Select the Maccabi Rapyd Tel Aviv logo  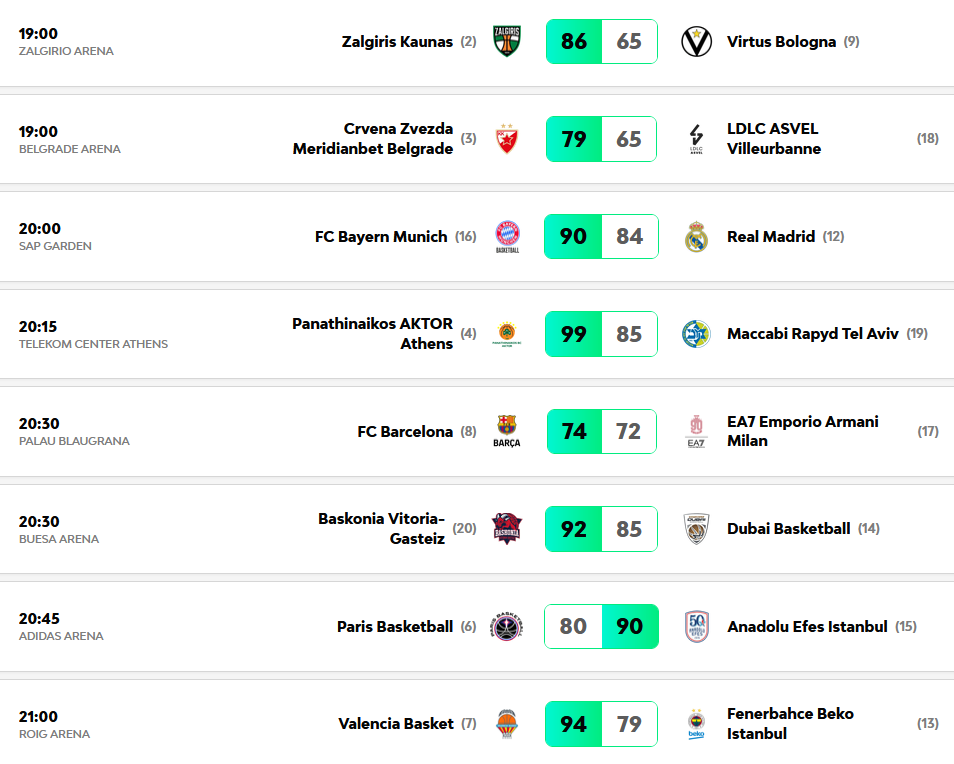click(x=696, y=334)
